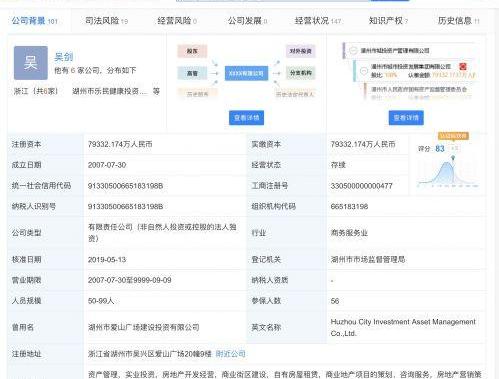Click the registered address 浙江省湖州市吴兴区爱山广场
The image size is (499, 379).
coord(150,354)
